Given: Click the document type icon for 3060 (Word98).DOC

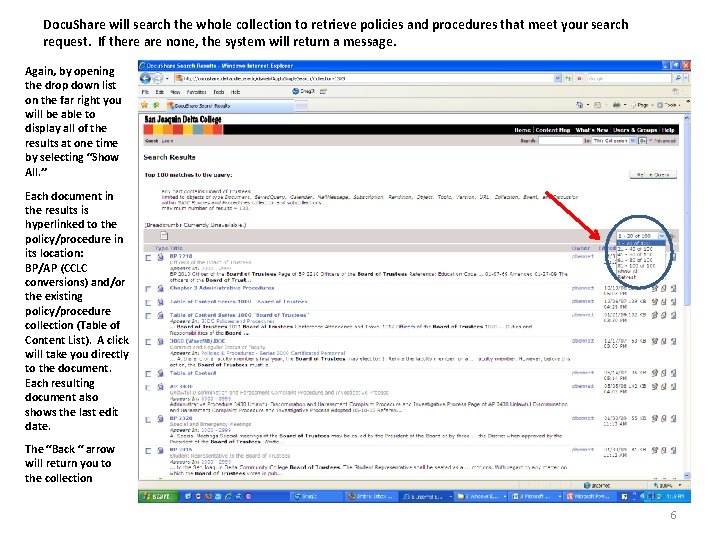Looking at the screenshot, I should click(160, 342).
